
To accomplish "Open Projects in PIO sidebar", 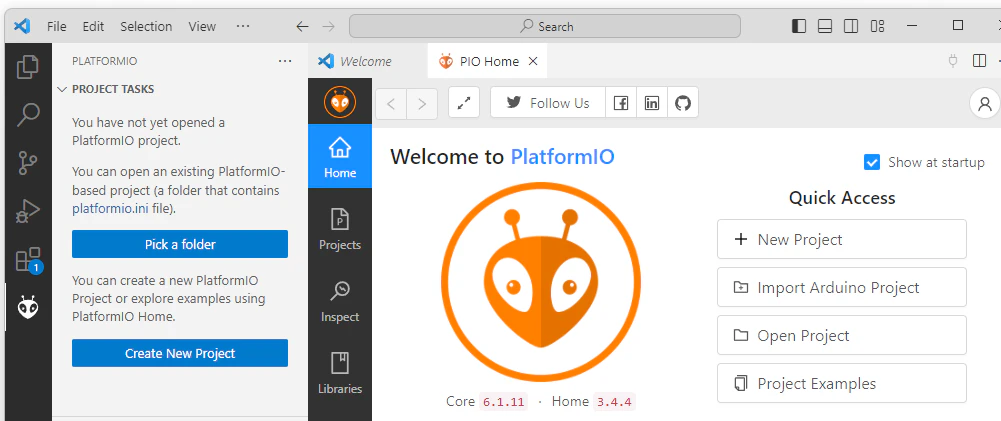I will [x=340, y=229].
